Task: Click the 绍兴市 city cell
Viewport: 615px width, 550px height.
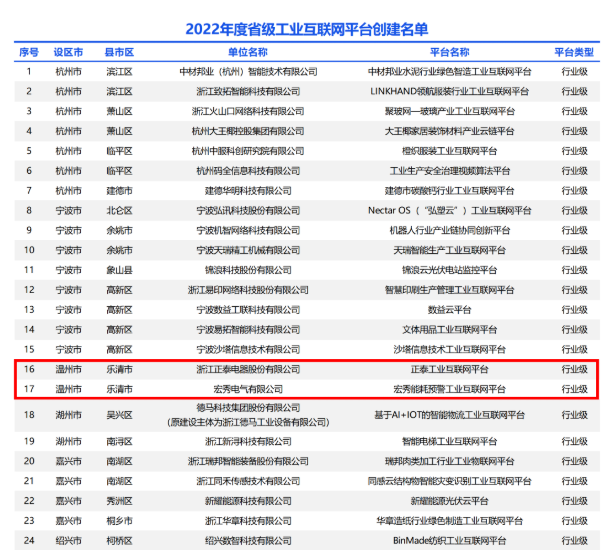Action: [x=69, y=541]
